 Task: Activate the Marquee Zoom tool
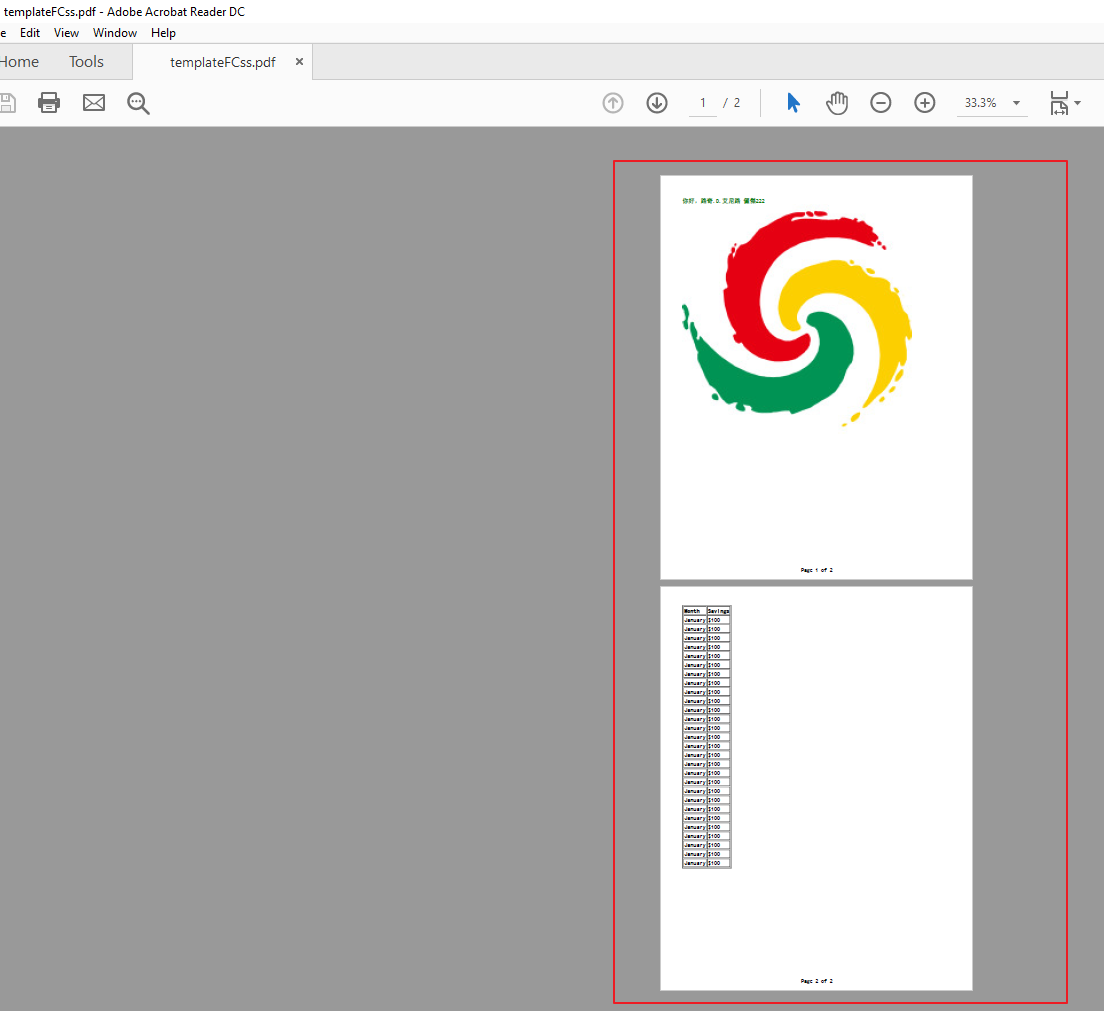pyautogui.click(x=138, y=102)
